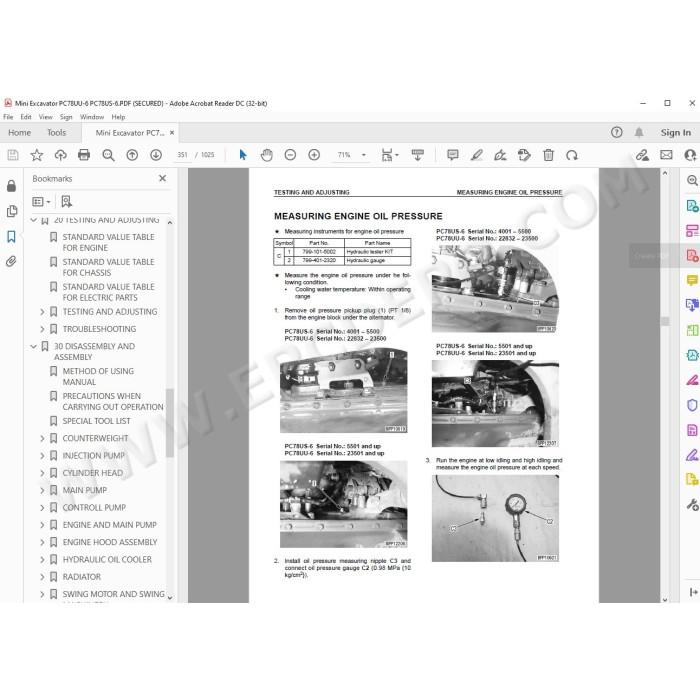
Task: Activate the Selection arrow tool
Action: [x=243, y=155]
